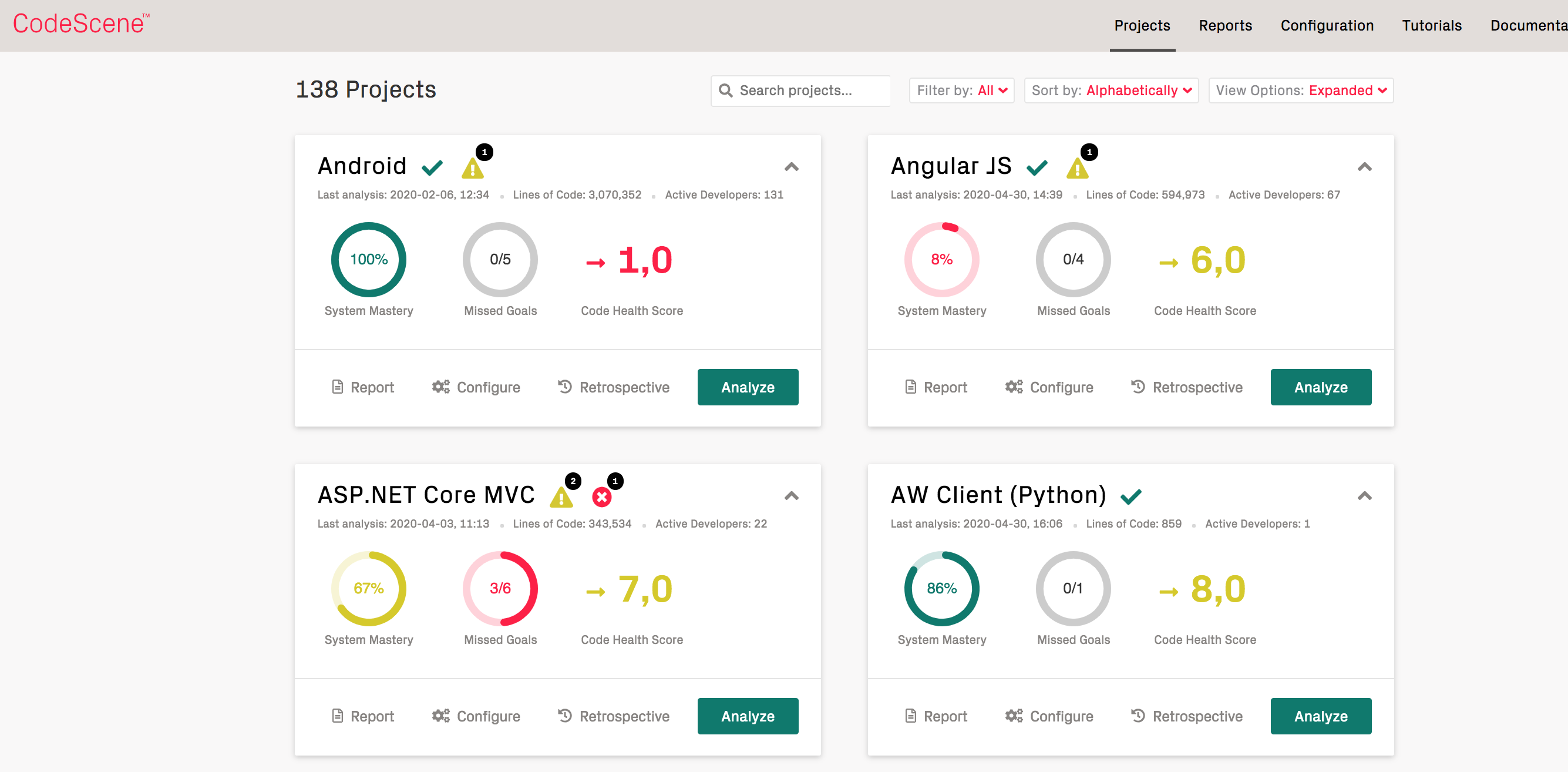The height and width of the screenshot is (772, 1568).
Task: Open ASP.NET Core MVC Configure
Action: pos(476,716)
